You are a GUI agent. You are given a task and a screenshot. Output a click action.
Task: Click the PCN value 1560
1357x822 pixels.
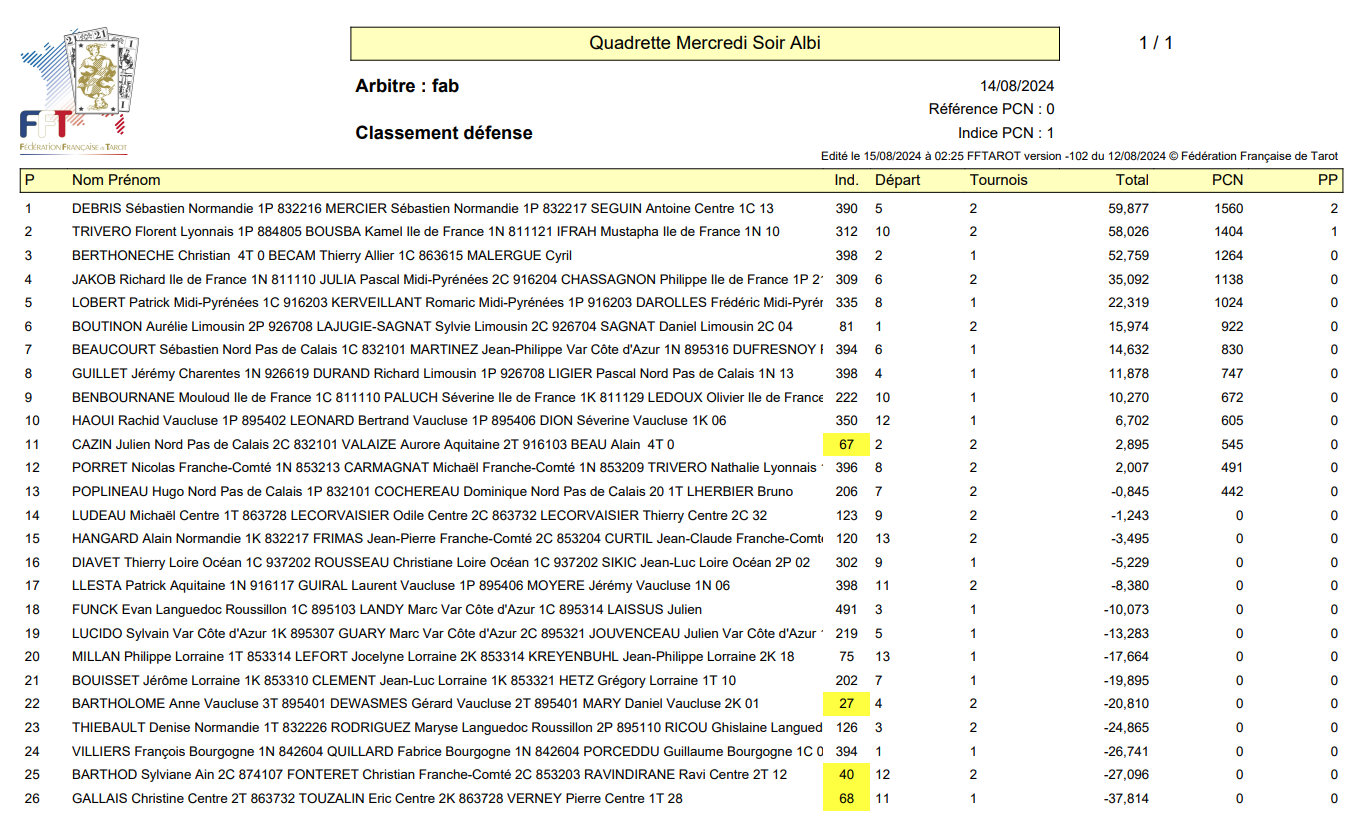click(x=1229, y=209)
